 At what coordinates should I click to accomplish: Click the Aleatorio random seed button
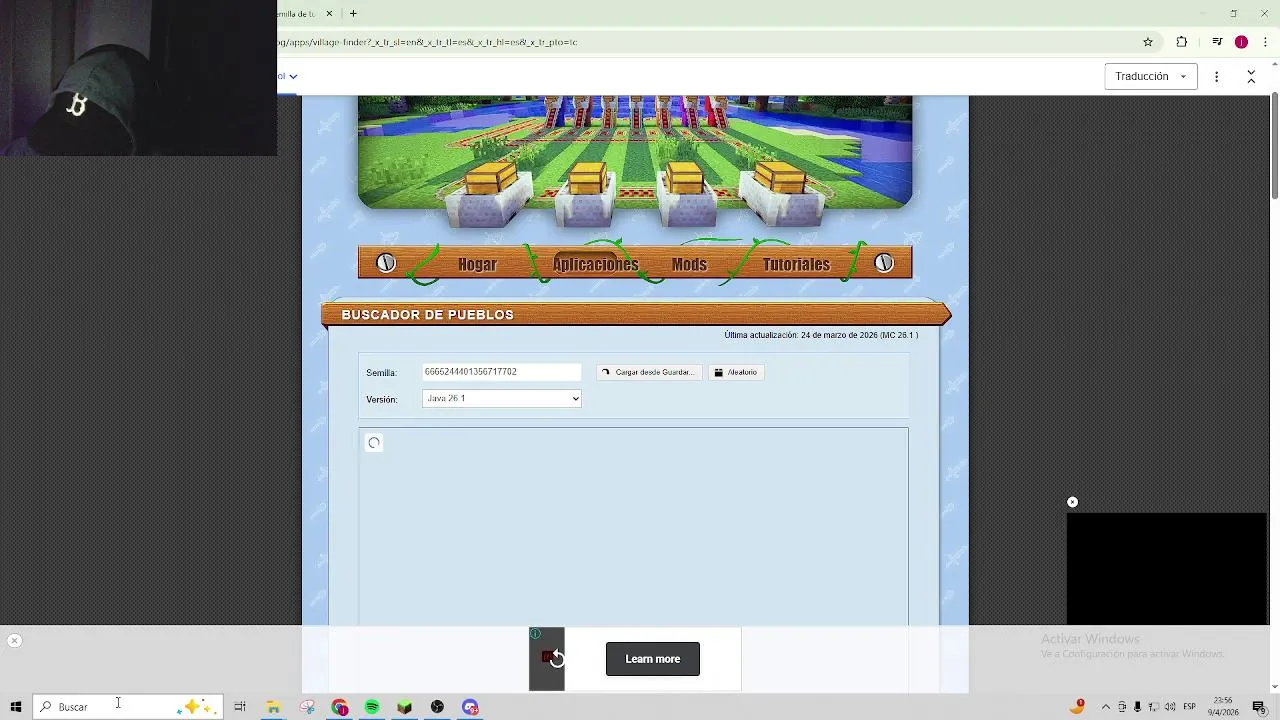click(x=736, y=372)
